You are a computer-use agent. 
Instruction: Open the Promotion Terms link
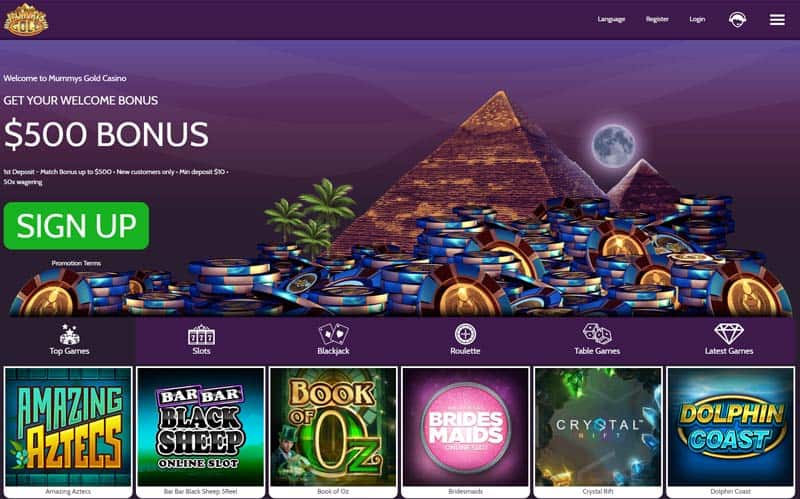coord(76,263)
